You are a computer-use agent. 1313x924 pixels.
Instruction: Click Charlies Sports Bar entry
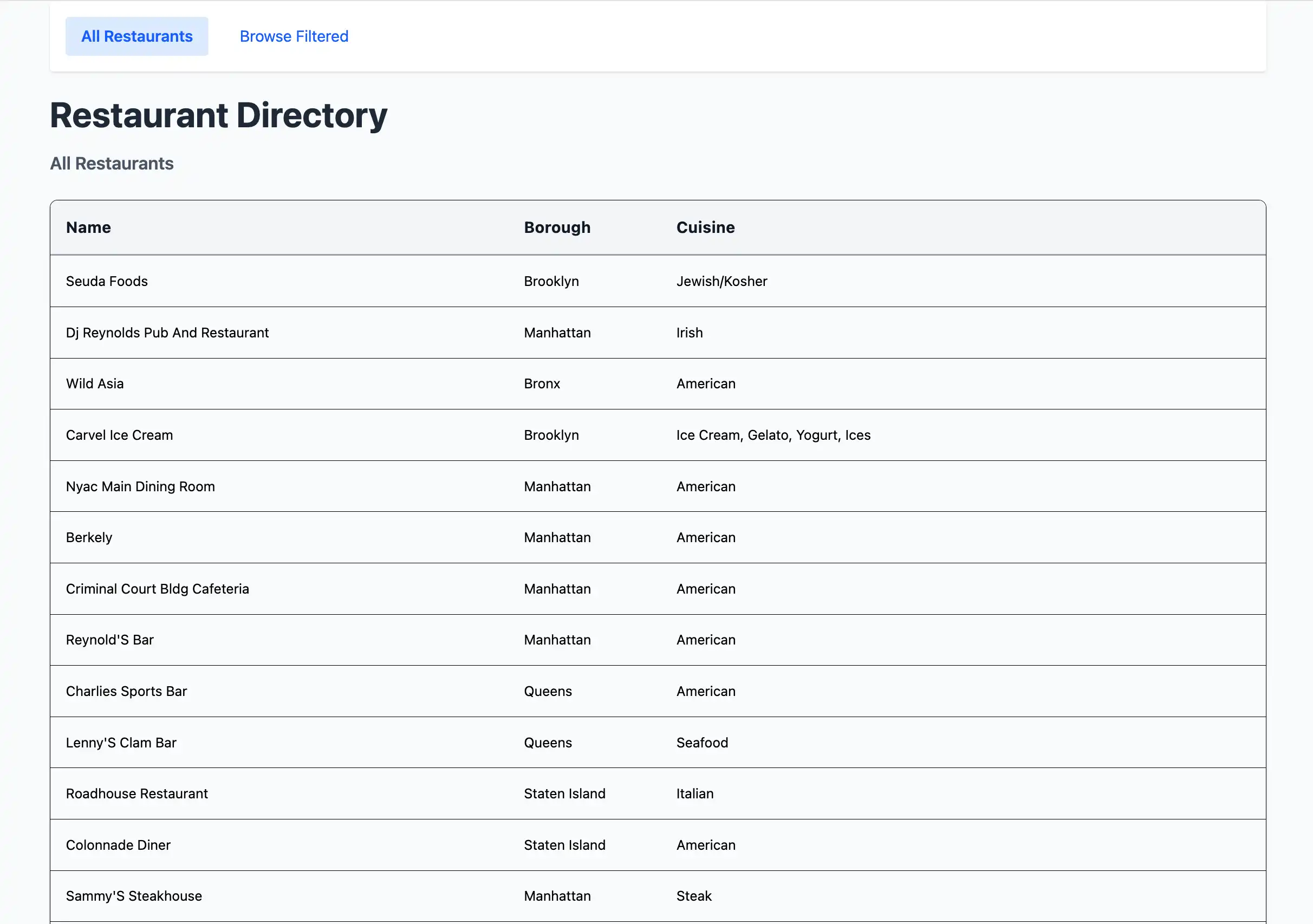coord(126,691)
